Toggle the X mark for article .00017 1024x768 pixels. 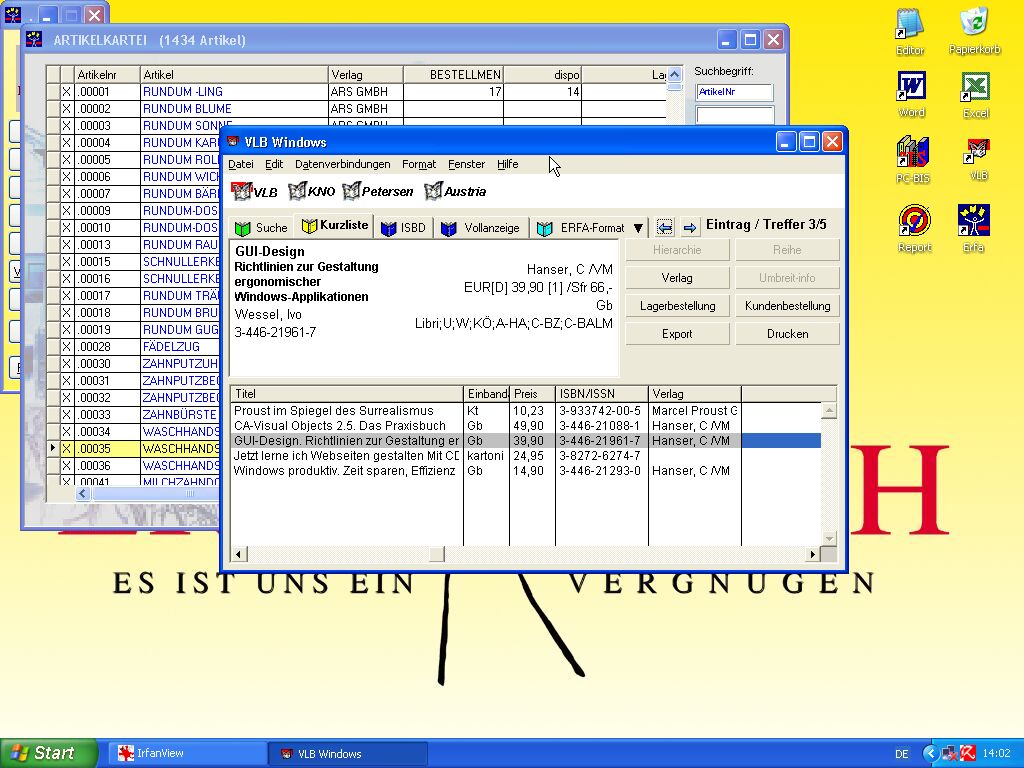(x=66, y=295)
